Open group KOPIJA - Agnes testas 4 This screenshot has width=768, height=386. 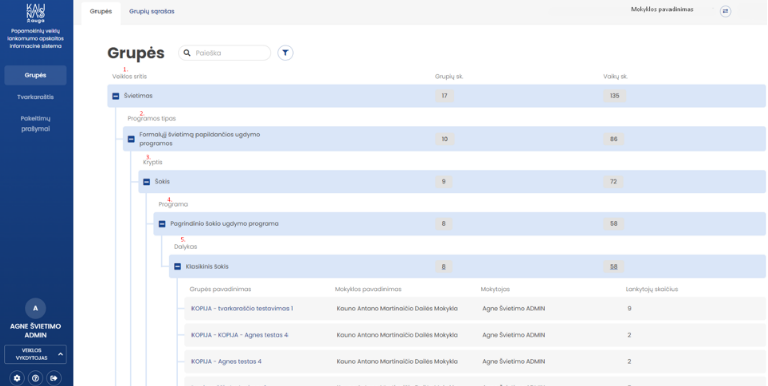click(226, 362)
